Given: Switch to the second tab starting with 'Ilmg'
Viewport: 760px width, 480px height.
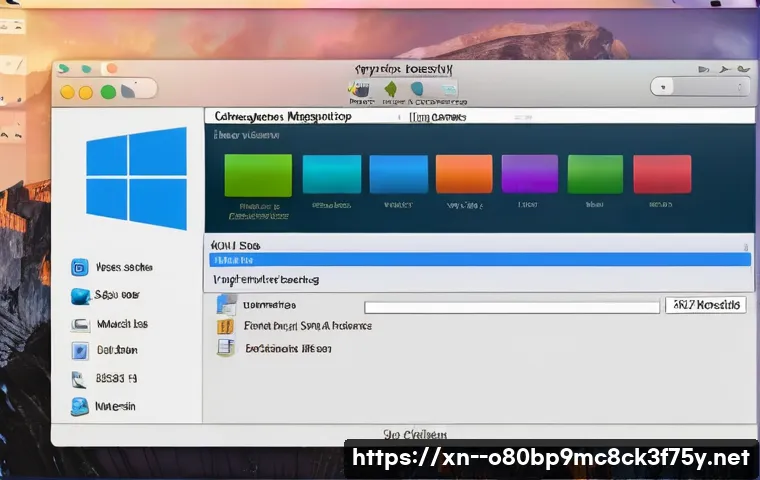Looking at the screenshot, I should [x=438, y=117].
